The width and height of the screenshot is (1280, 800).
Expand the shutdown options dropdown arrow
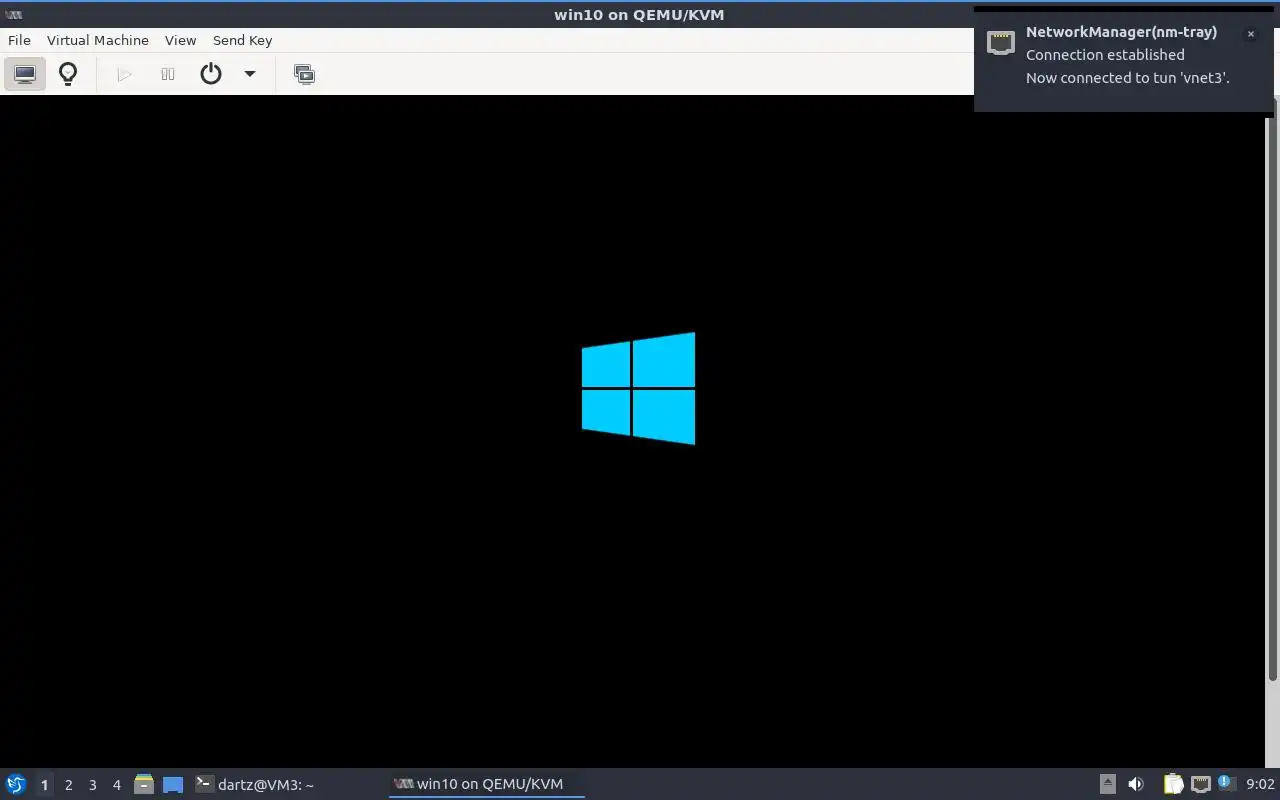pyautogui.click(x=250, y=74)
